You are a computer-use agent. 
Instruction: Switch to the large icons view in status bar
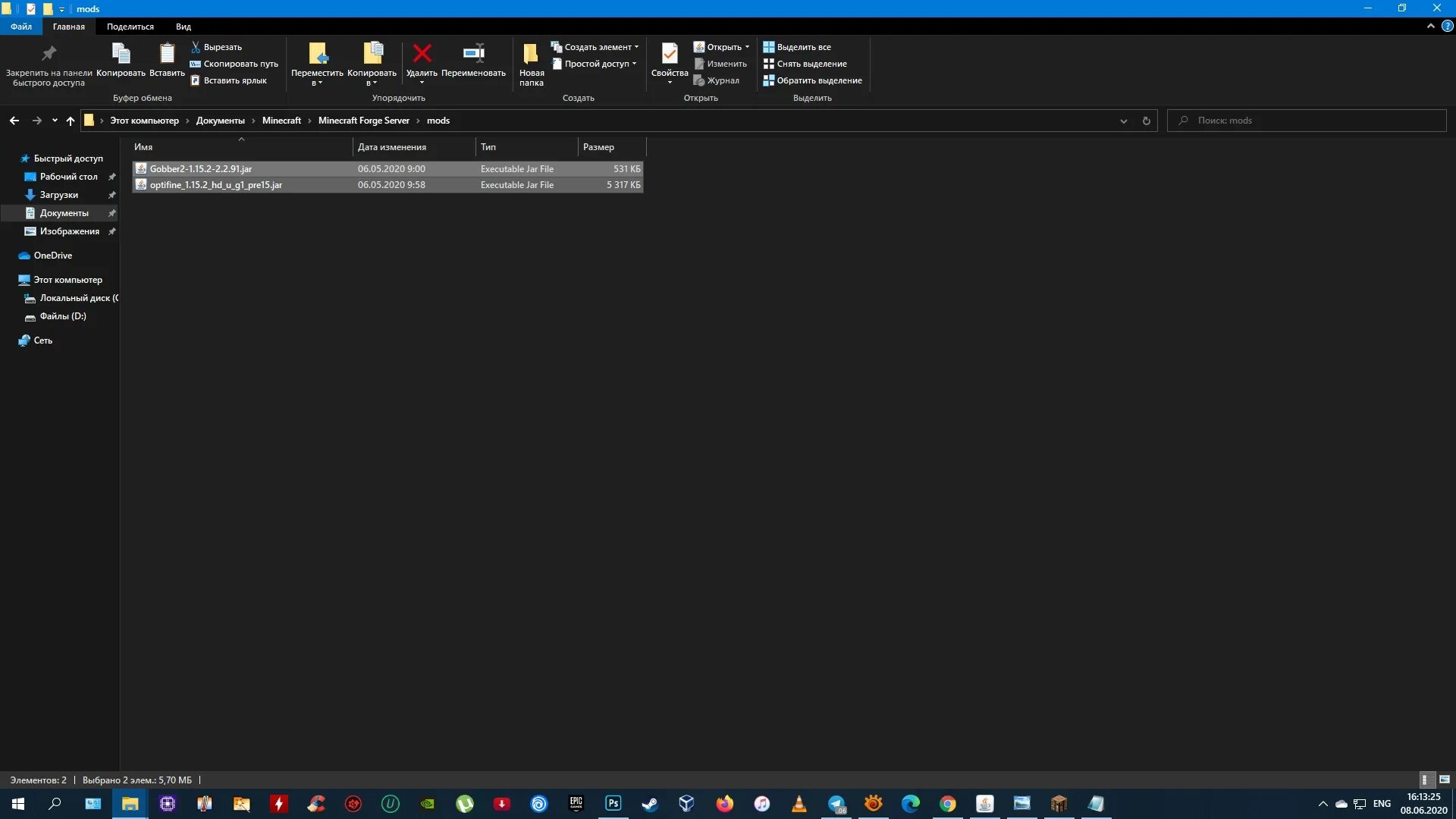pos(1445,780)
